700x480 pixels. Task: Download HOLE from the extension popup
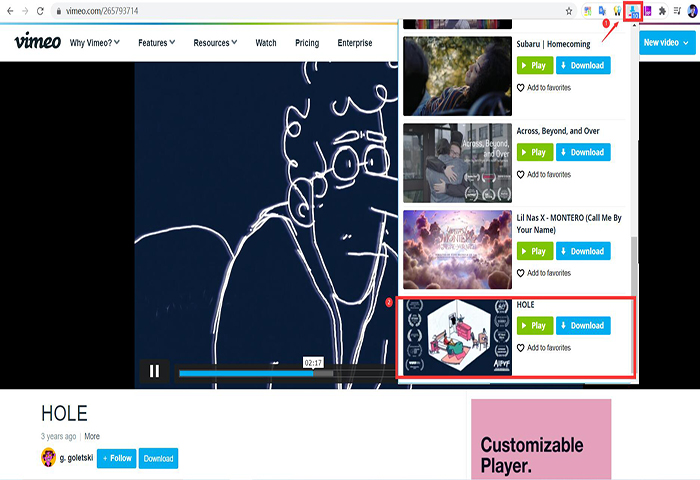(583, 326)
